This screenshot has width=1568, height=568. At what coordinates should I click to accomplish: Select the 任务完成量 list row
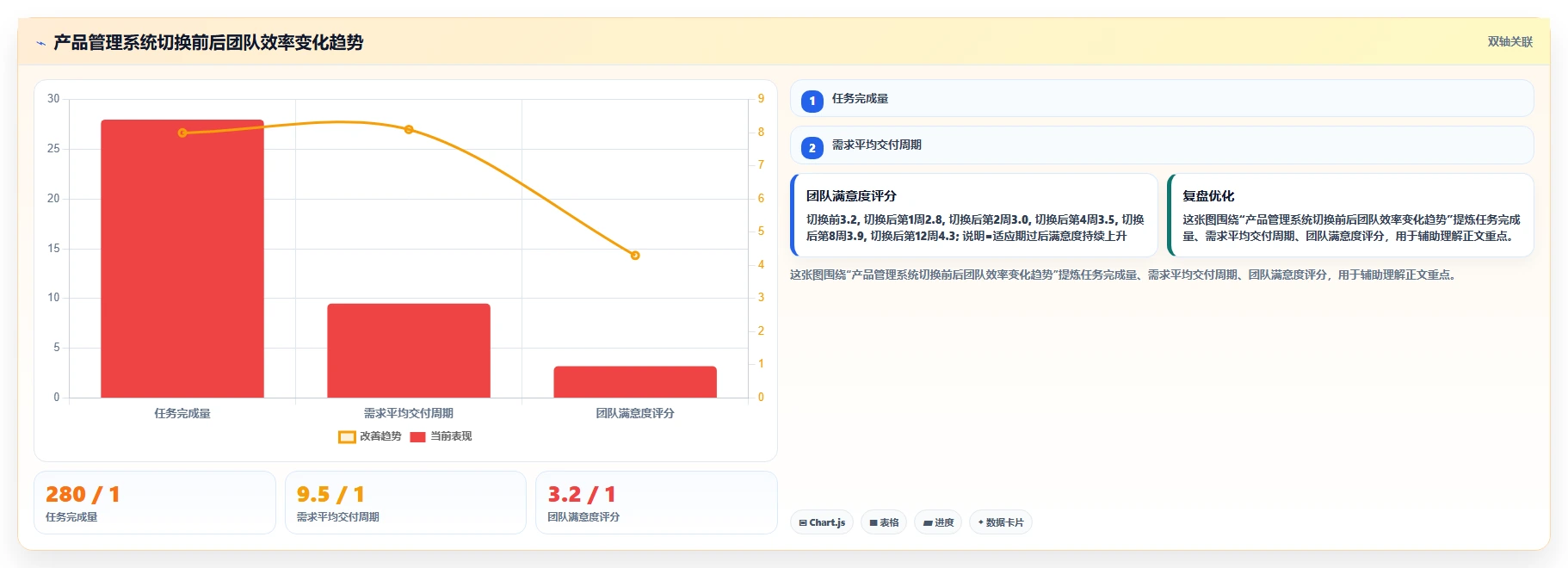click(1162, 99)
